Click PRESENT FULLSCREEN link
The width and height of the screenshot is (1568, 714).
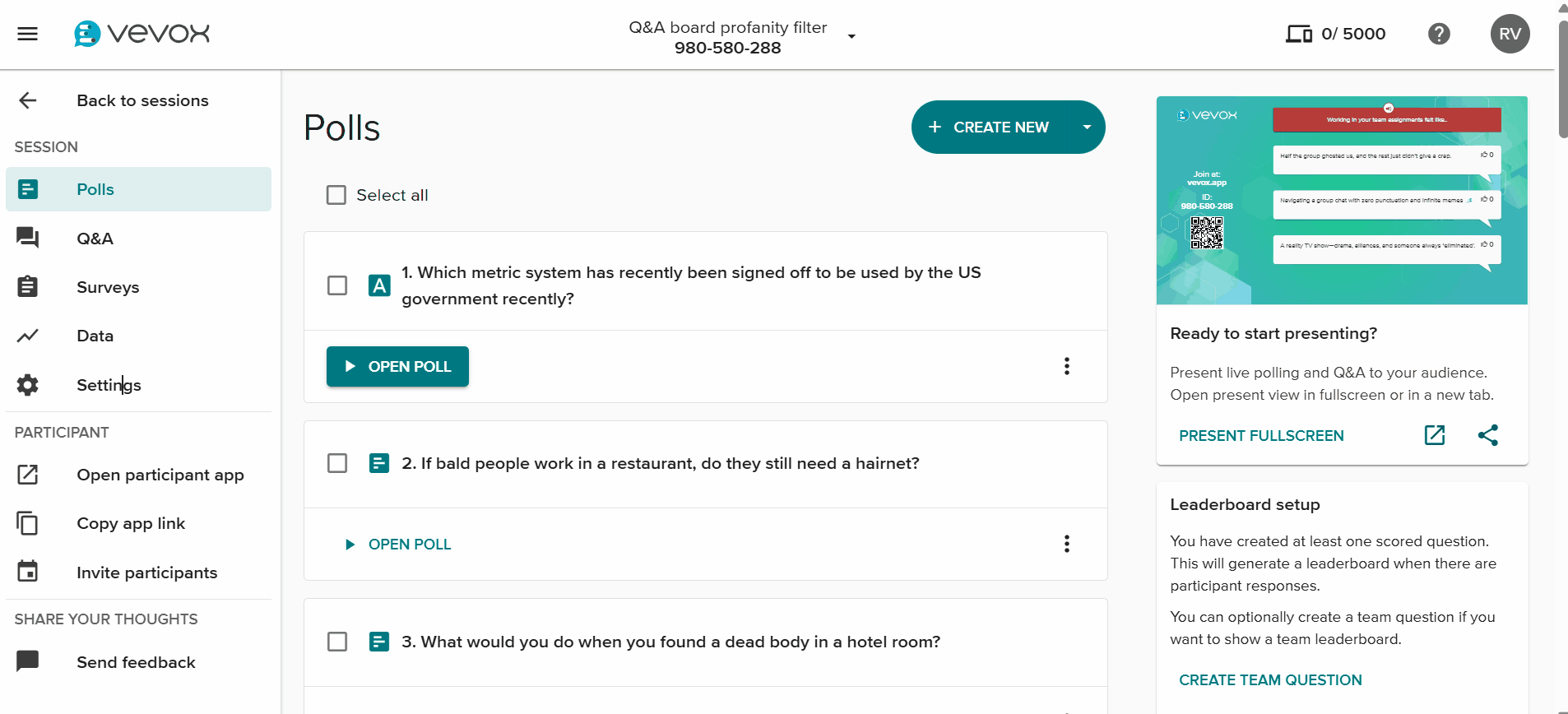tap(1261, 435)
